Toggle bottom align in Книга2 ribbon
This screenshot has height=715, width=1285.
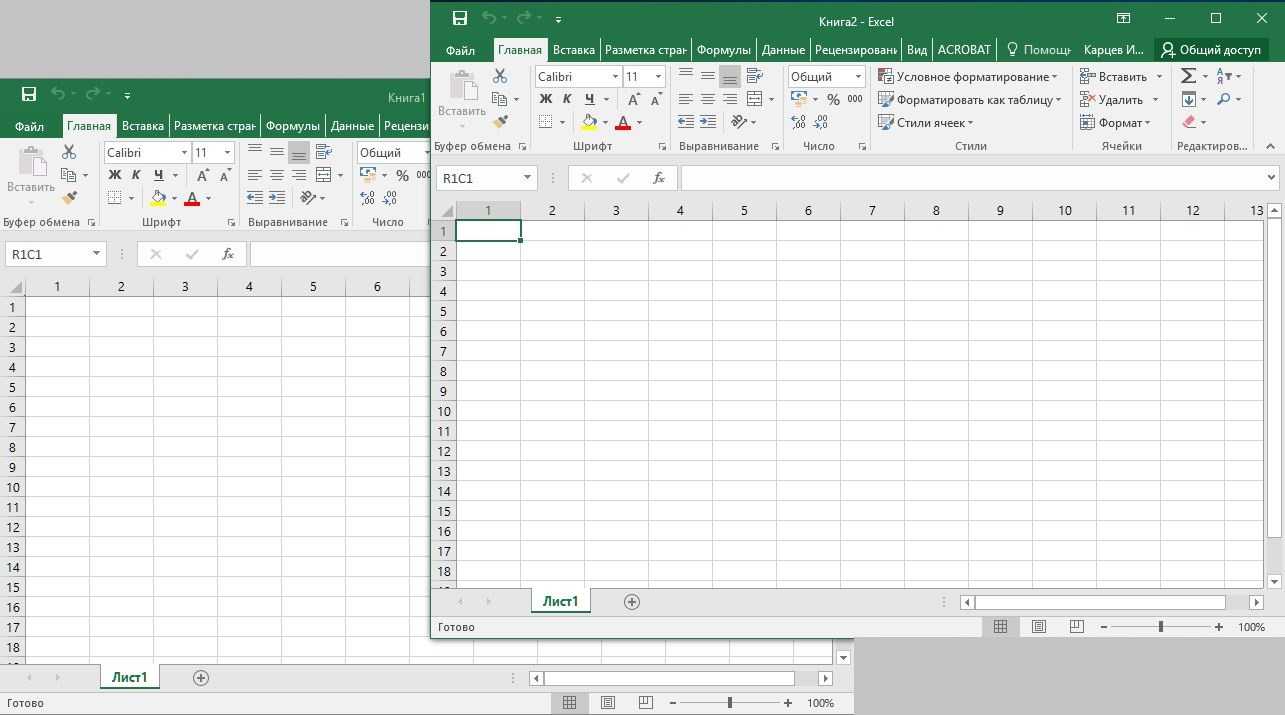pyautogui.click(x=730, y=76)
